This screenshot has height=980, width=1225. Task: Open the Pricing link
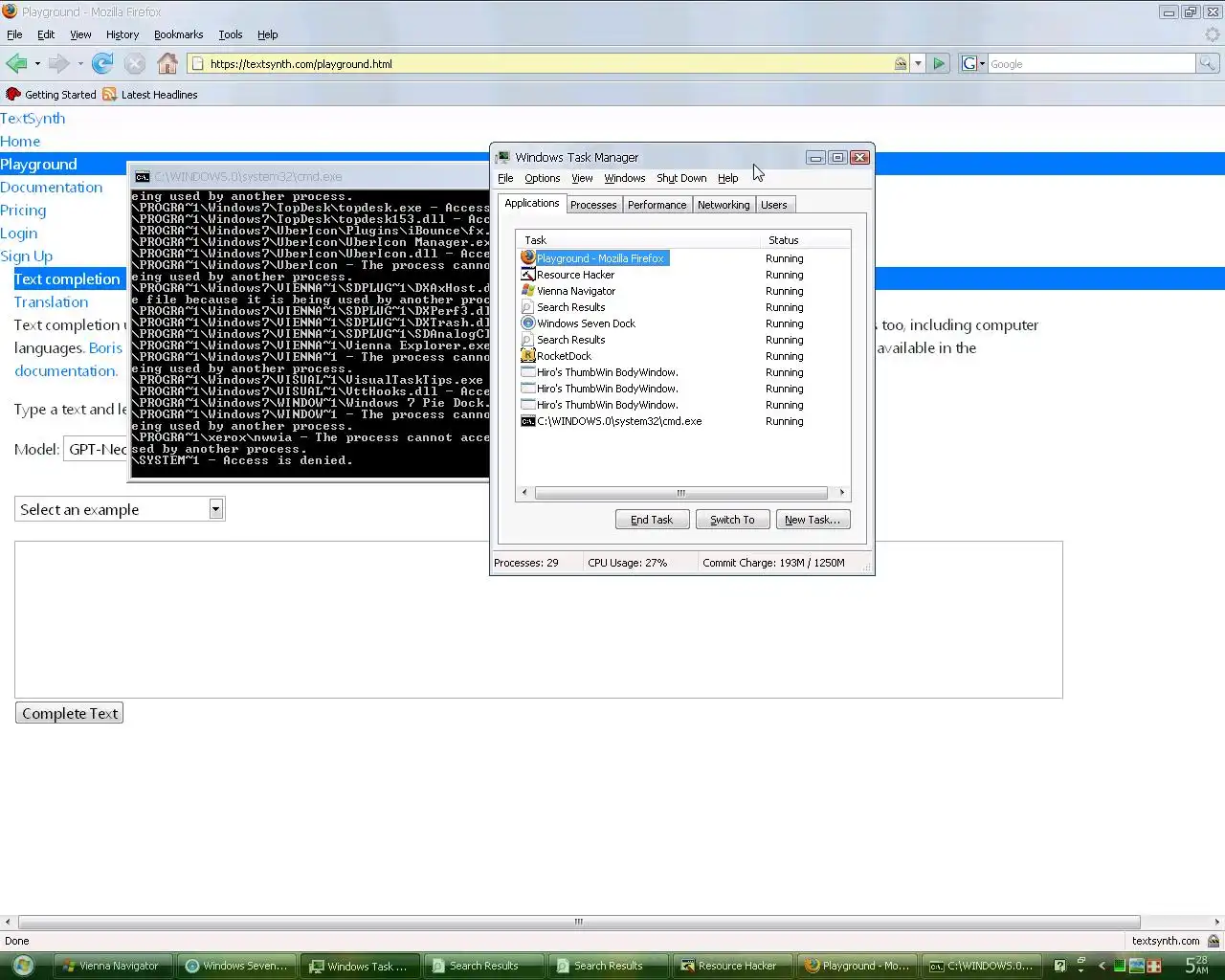(23, 211)
